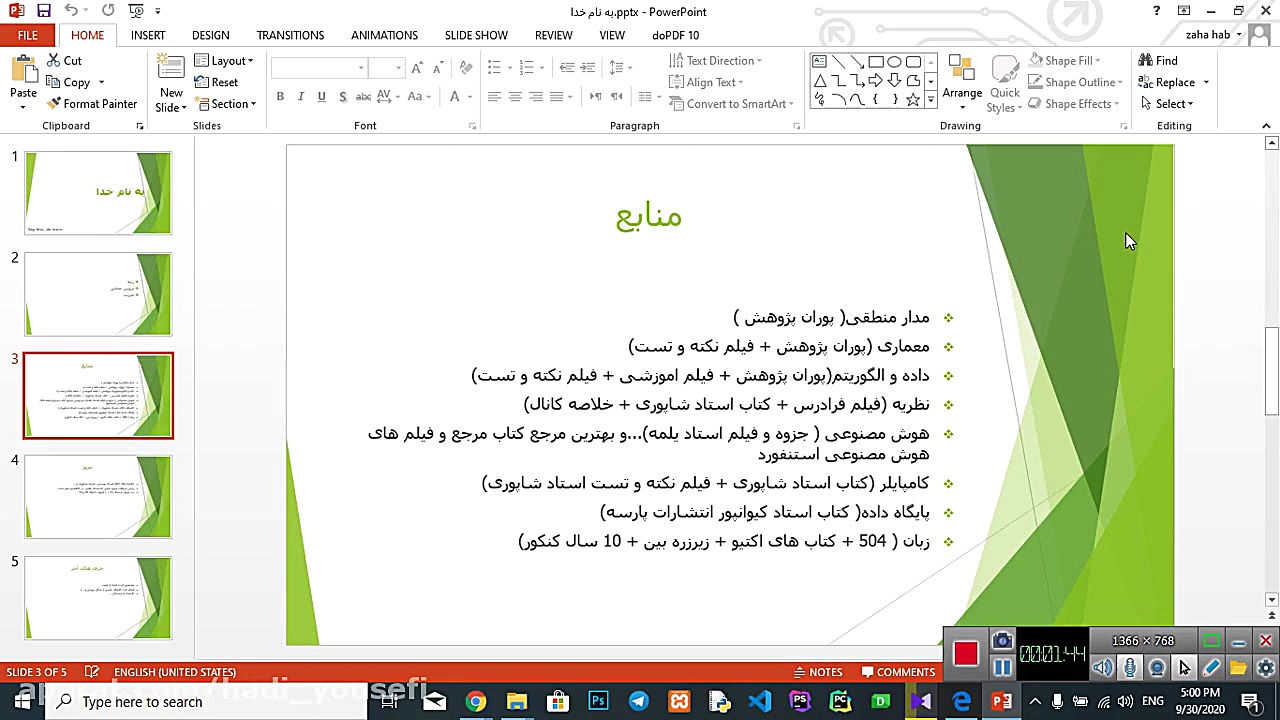Viewport: 1280px width, 720px height.
Task: Switch to the DESIGN tab
Action: (x=210, y=35)
